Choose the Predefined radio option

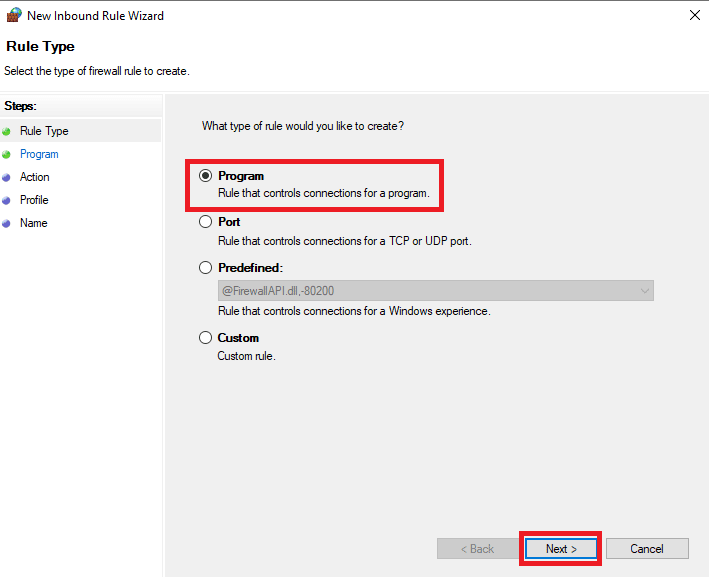pyautogui.click(x=205, y=268)
